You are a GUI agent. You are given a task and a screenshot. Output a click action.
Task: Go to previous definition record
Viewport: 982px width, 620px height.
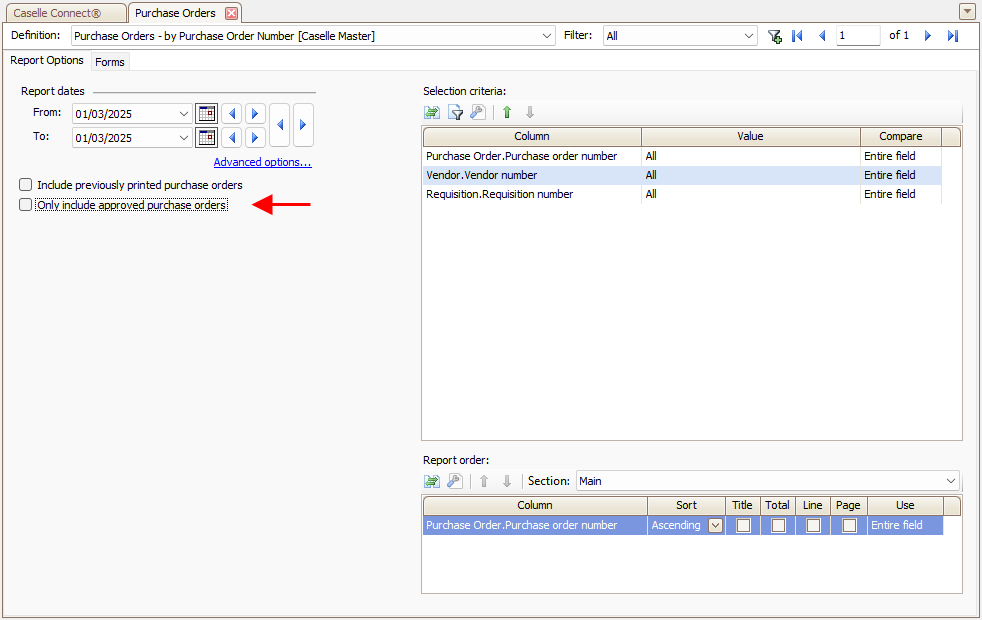coord(822,36)
